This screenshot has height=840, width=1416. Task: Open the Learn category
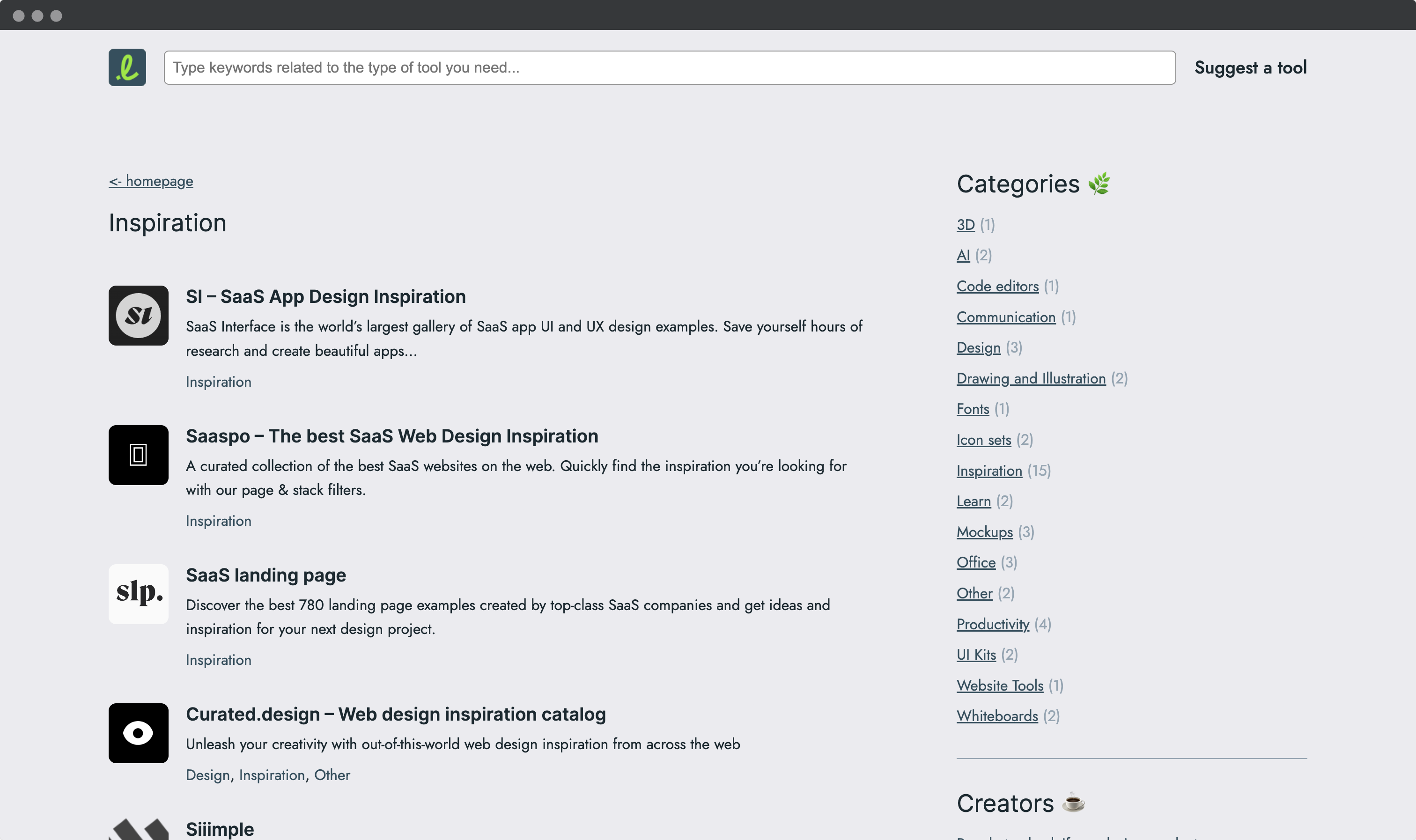[x=973, y=501]
